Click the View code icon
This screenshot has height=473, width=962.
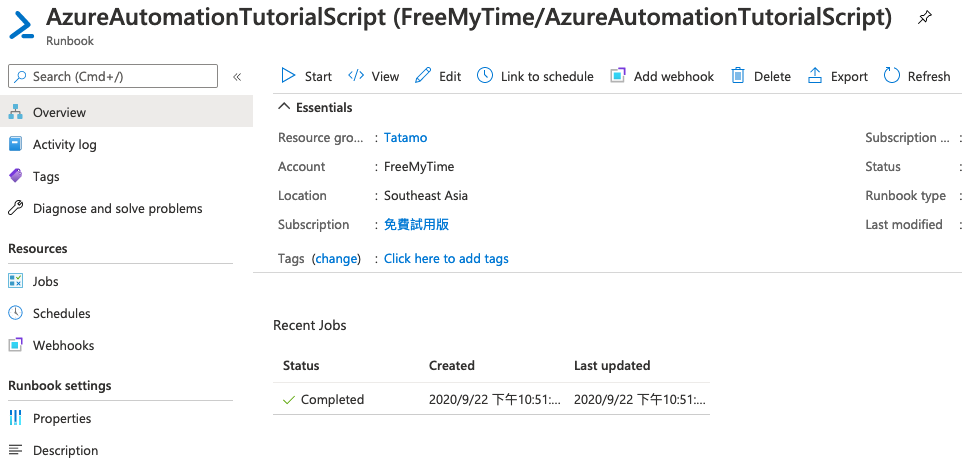[x=356, y=76]
